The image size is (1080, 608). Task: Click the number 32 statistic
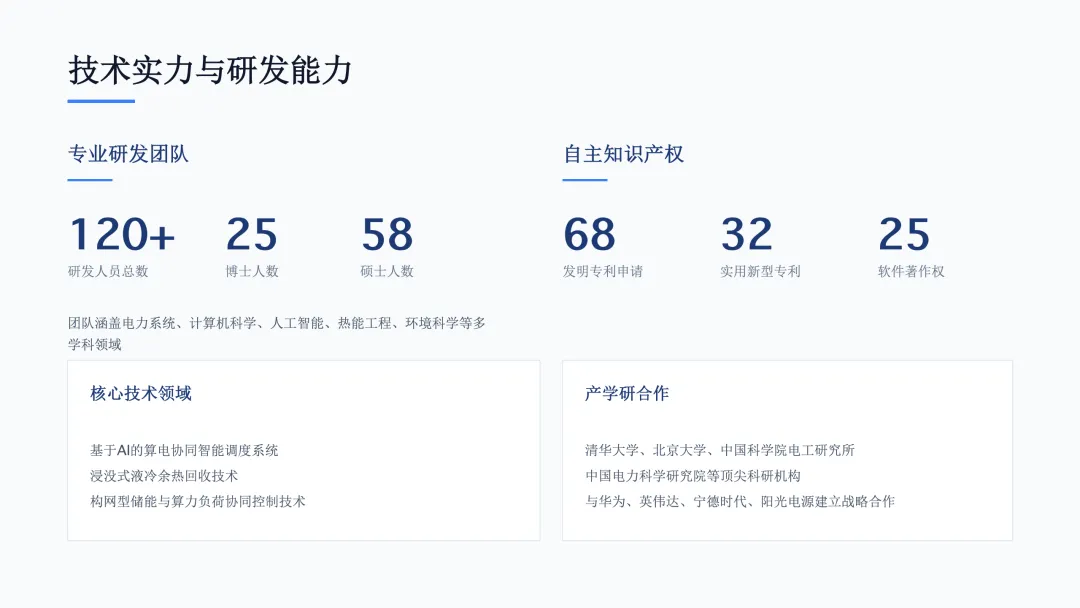point(747,234)
